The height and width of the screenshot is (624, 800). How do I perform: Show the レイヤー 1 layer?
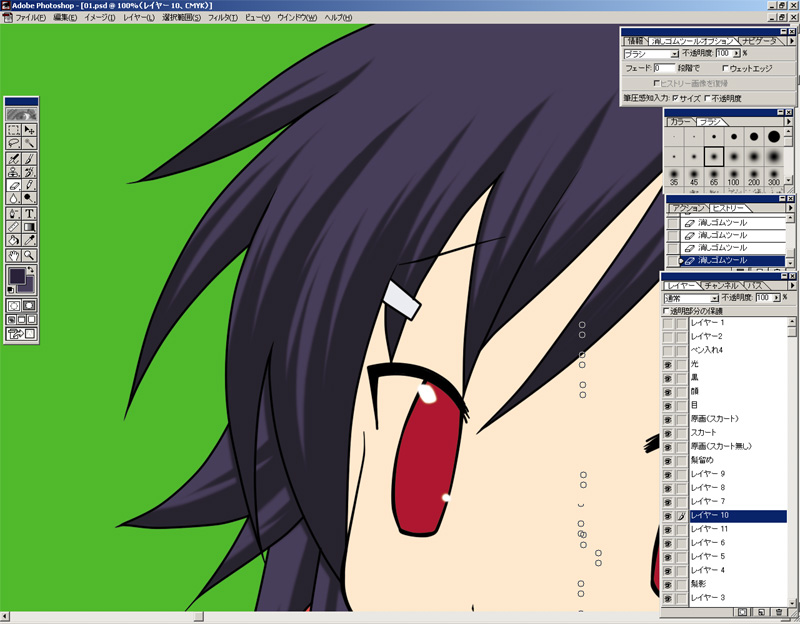coord(667,323)
